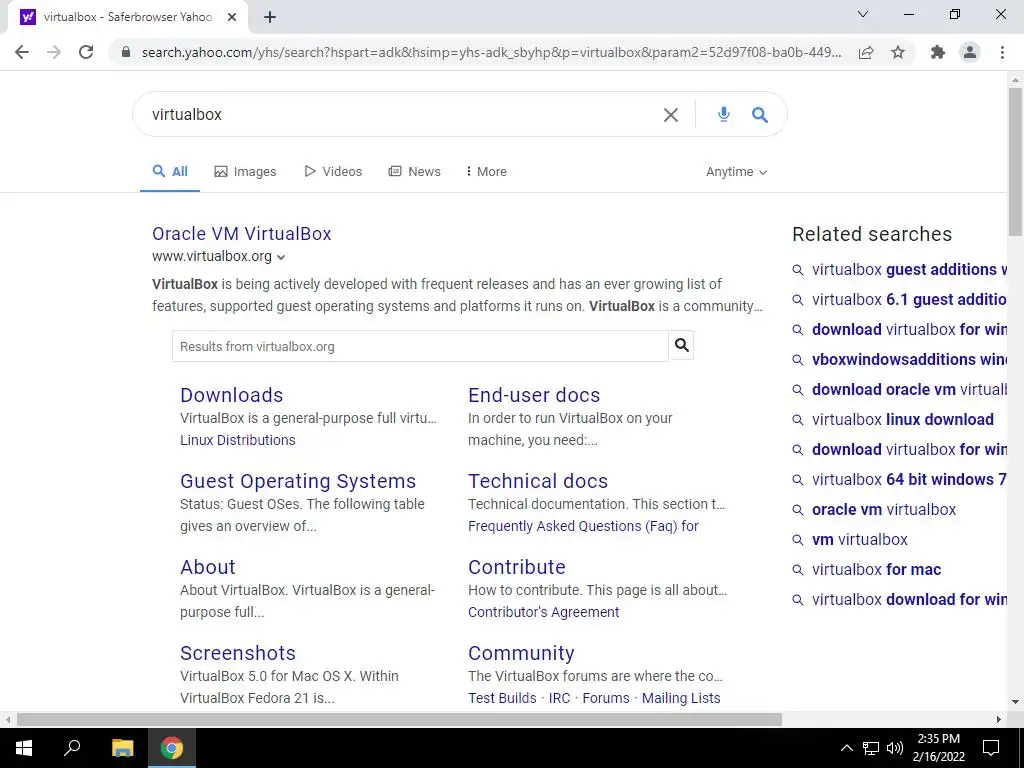Open the Downloads sitelink
1024x768 pixels.
[232, 395]
